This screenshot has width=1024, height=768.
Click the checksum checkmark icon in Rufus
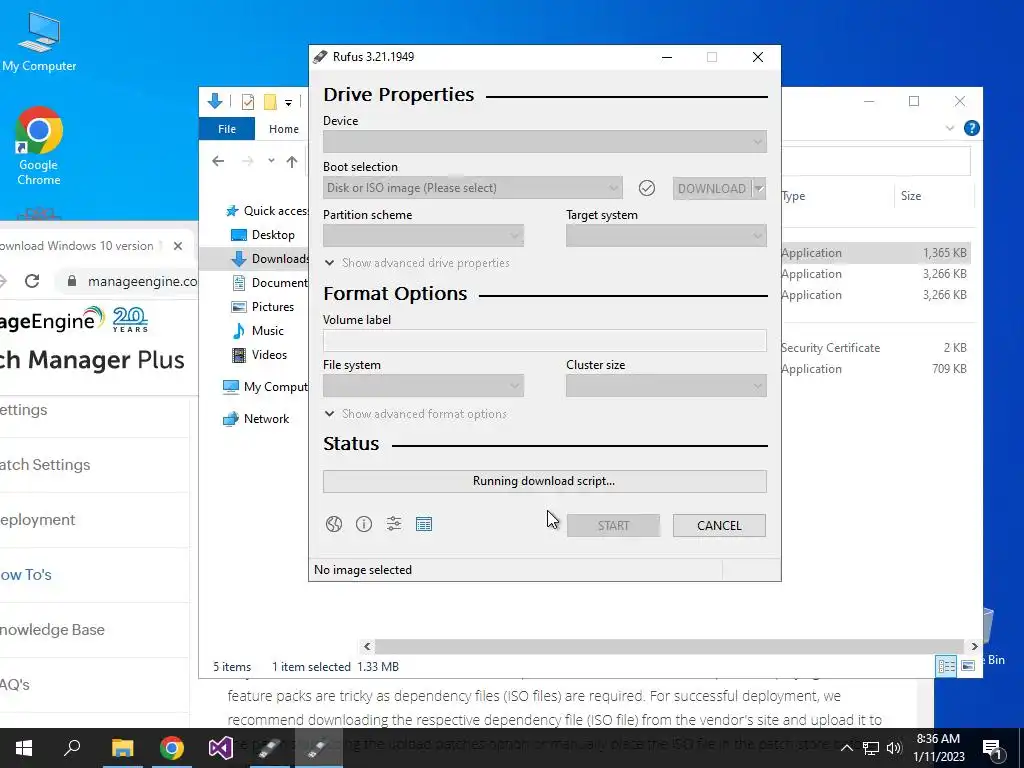point(647,188)
